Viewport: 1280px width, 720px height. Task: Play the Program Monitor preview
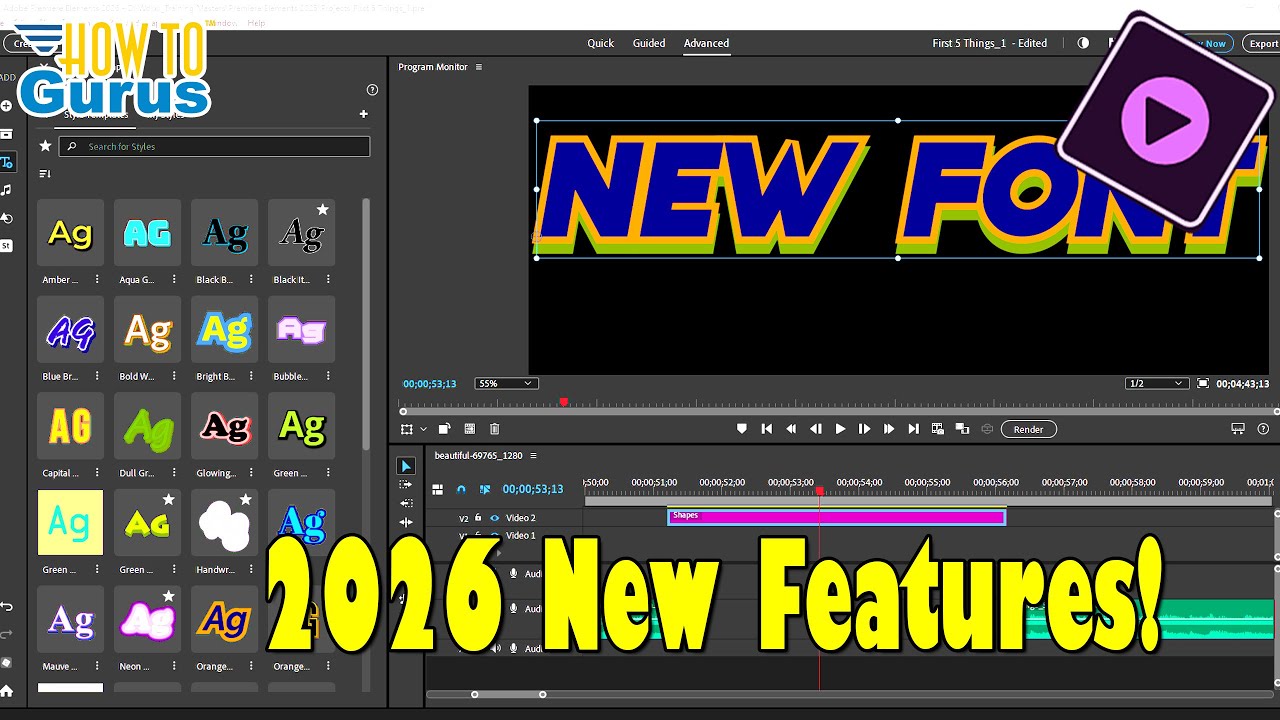tap(840, 429)
